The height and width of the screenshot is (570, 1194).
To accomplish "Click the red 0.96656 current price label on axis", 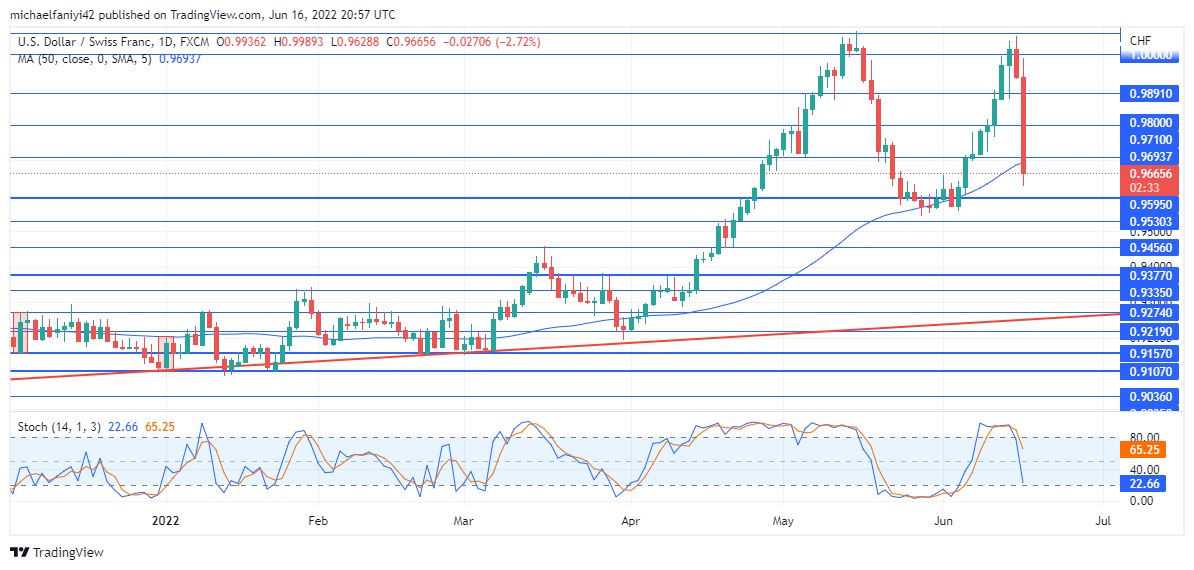I will 1152,172.
